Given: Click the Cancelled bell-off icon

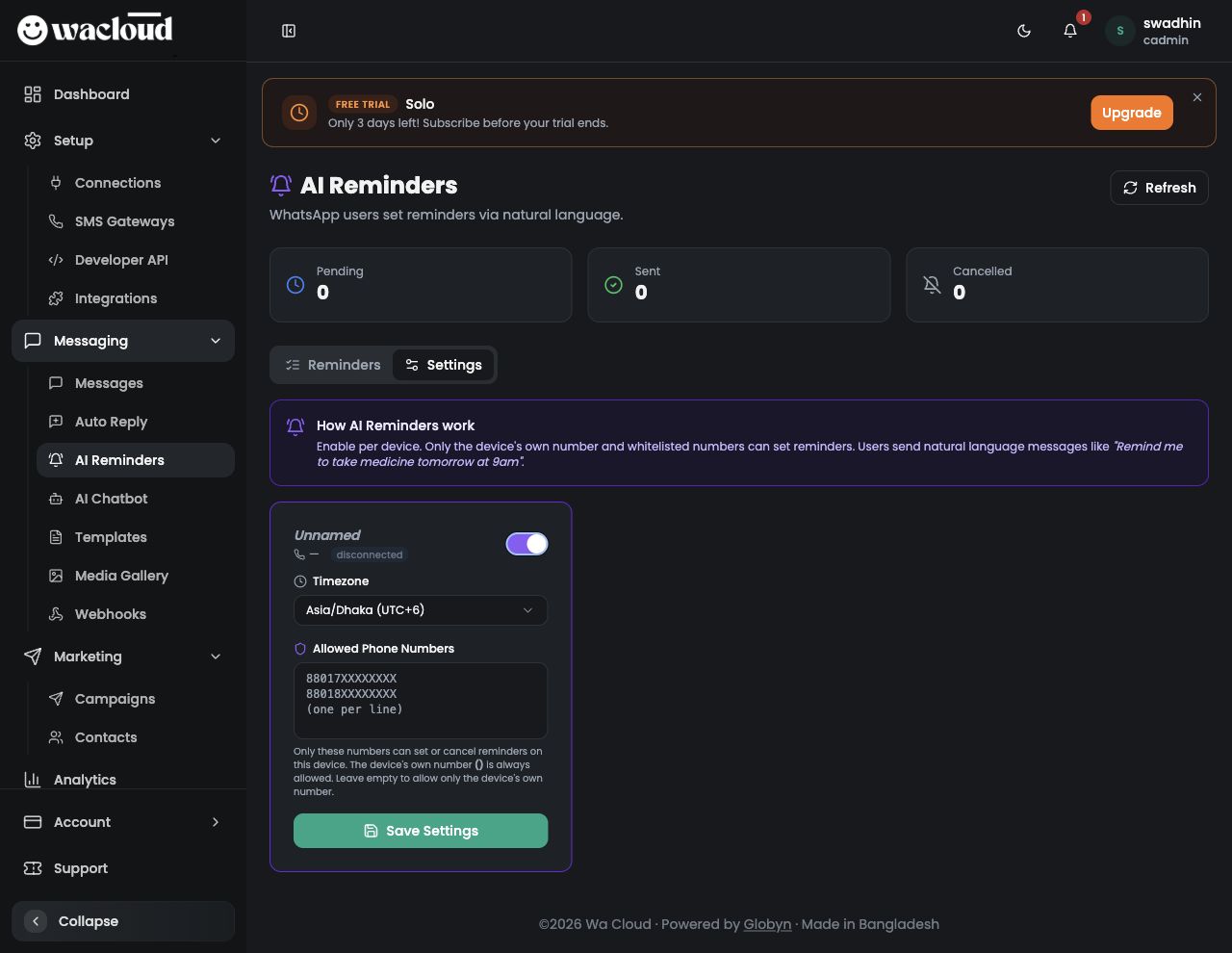Looking at the screenshot, I should point(932,285).
